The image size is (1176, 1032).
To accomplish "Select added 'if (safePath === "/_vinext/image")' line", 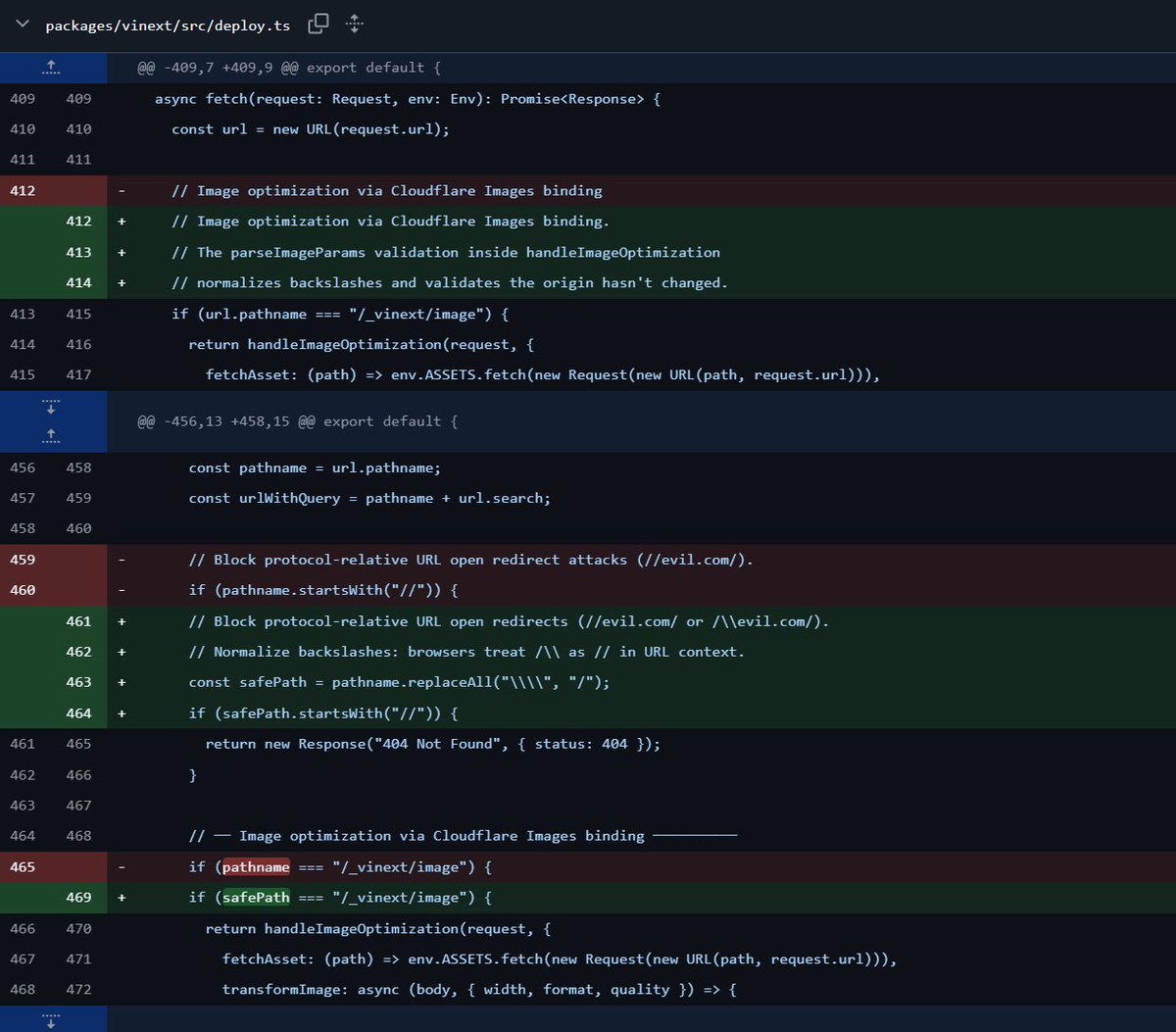I will [x=340, y=898].
